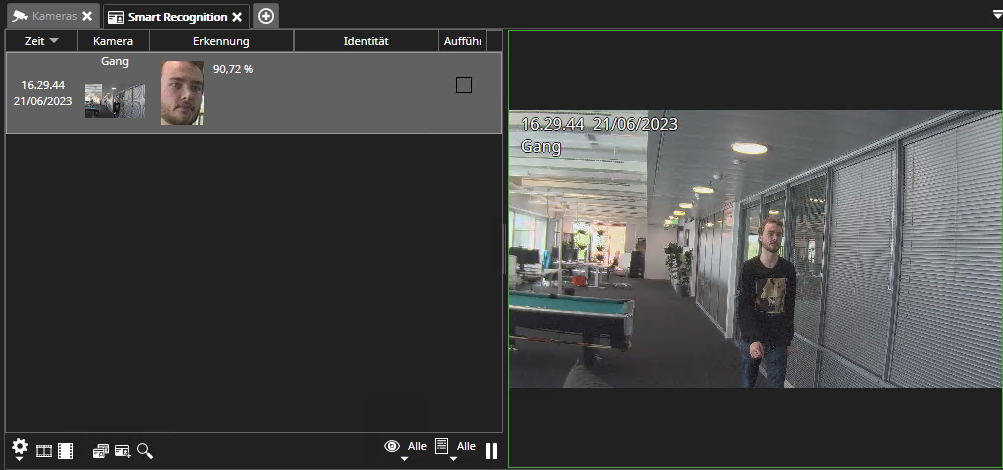The image size is (1003, 470).
Task: Click the Erkennung column header
Action: tap(221, 41)
